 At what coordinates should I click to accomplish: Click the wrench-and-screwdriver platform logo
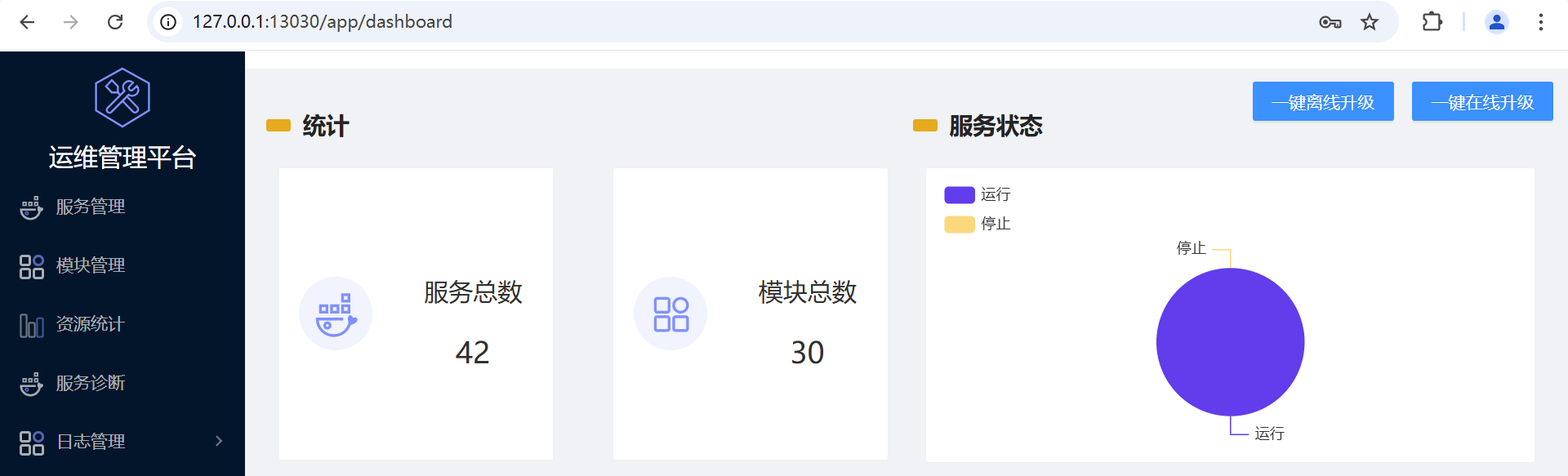click(122, 97)
